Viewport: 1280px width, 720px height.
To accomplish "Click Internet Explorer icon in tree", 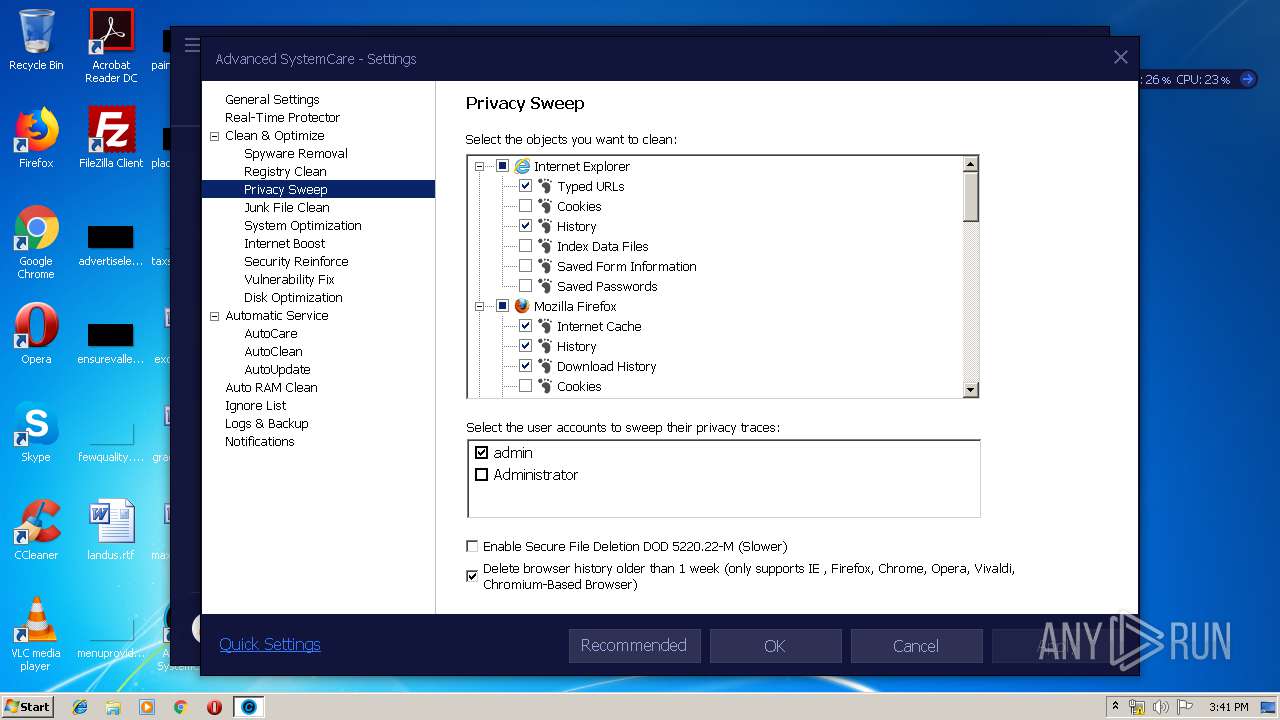I will [x=522, y=166].
